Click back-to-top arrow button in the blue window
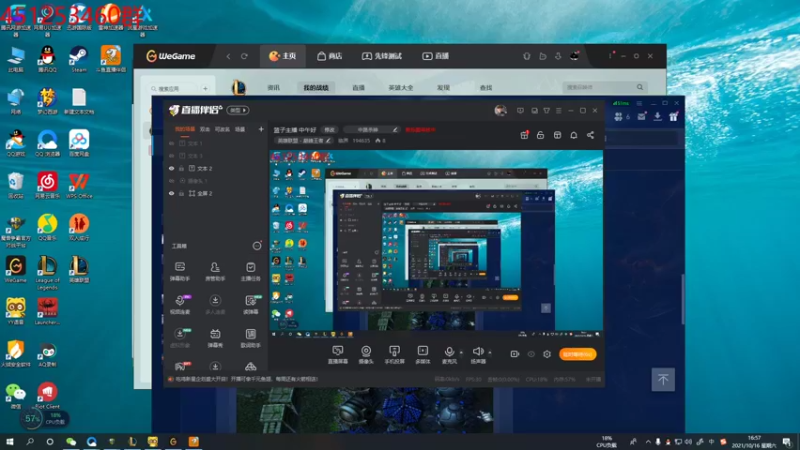The image size is (800, 450). point(663,379)
